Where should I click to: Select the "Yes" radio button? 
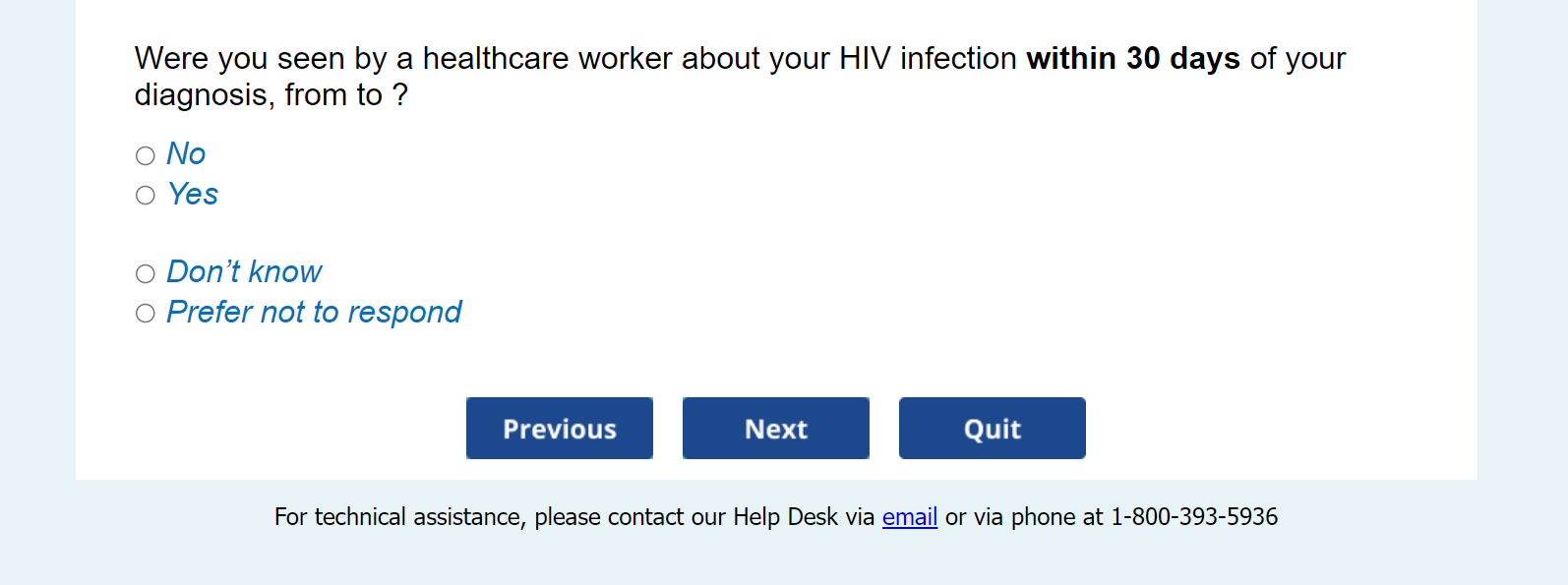[146, 196]
